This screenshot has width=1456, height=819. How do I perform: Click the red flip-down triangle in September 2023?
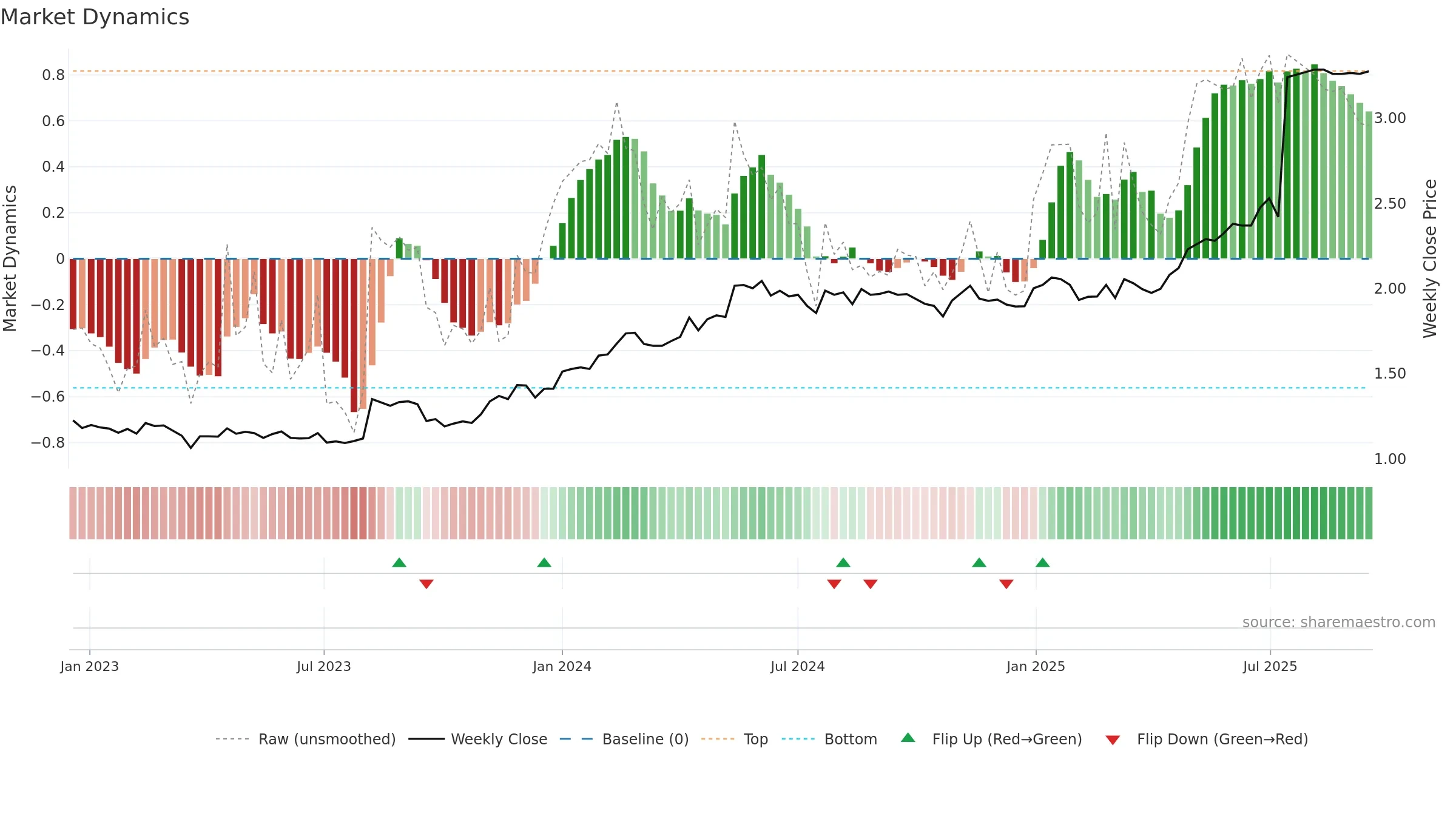[426, 584]
